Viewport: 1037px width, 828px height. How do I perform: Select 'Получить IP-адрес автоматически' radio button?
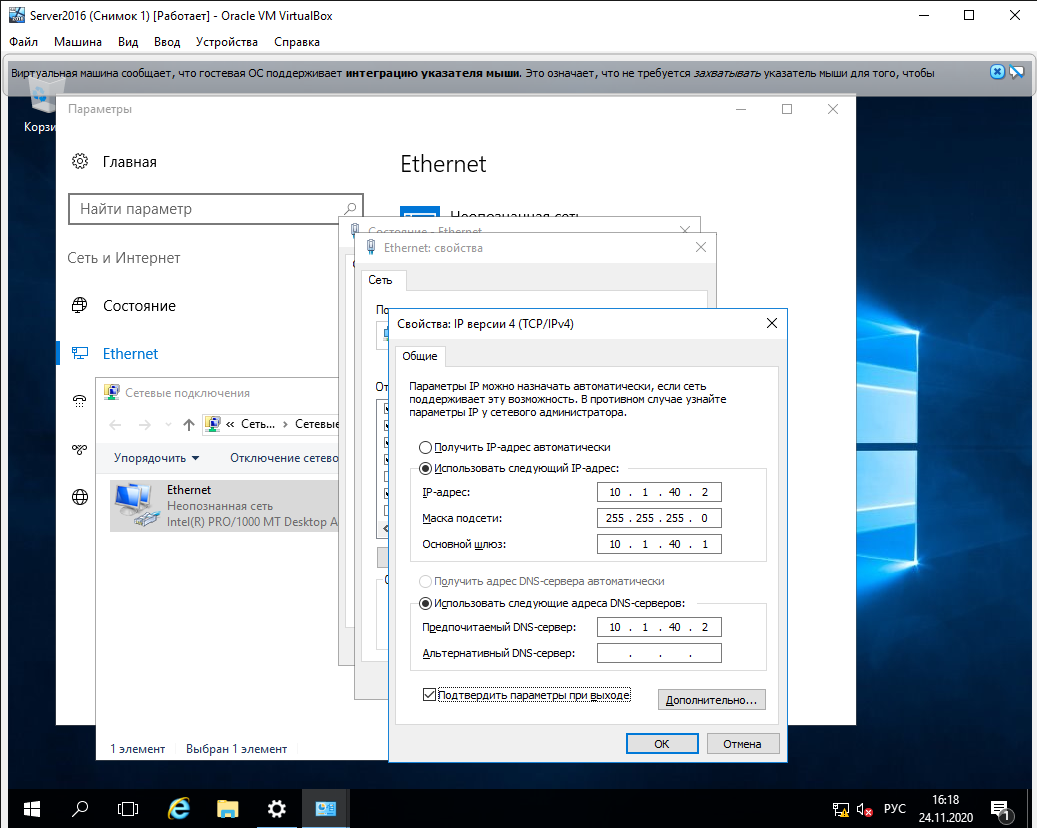coord(426,448)
